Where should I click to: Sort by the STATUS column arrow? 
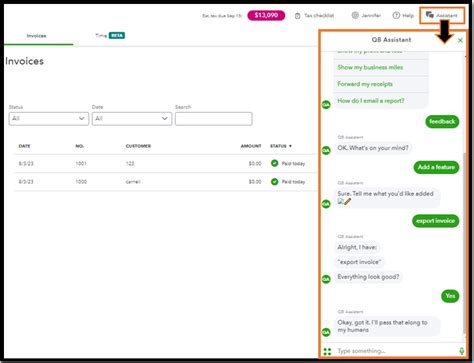[290, 146]
